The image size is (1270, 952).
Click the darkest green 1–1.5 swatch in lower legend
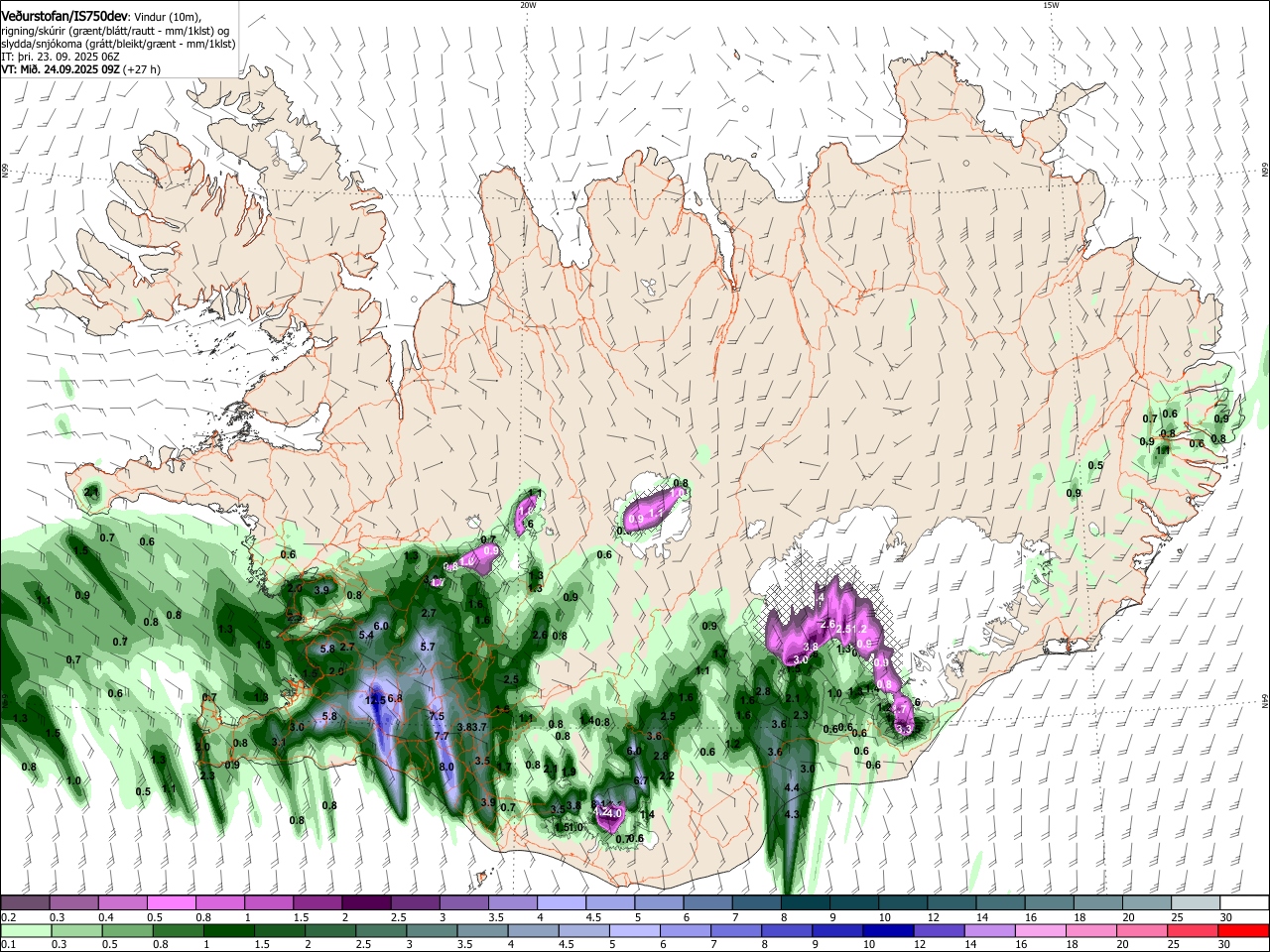(228, 930)
